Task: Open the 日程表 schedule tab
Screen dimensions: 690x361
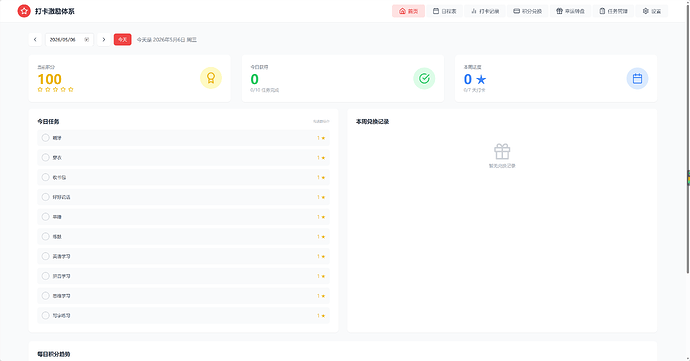Action: 444,11
